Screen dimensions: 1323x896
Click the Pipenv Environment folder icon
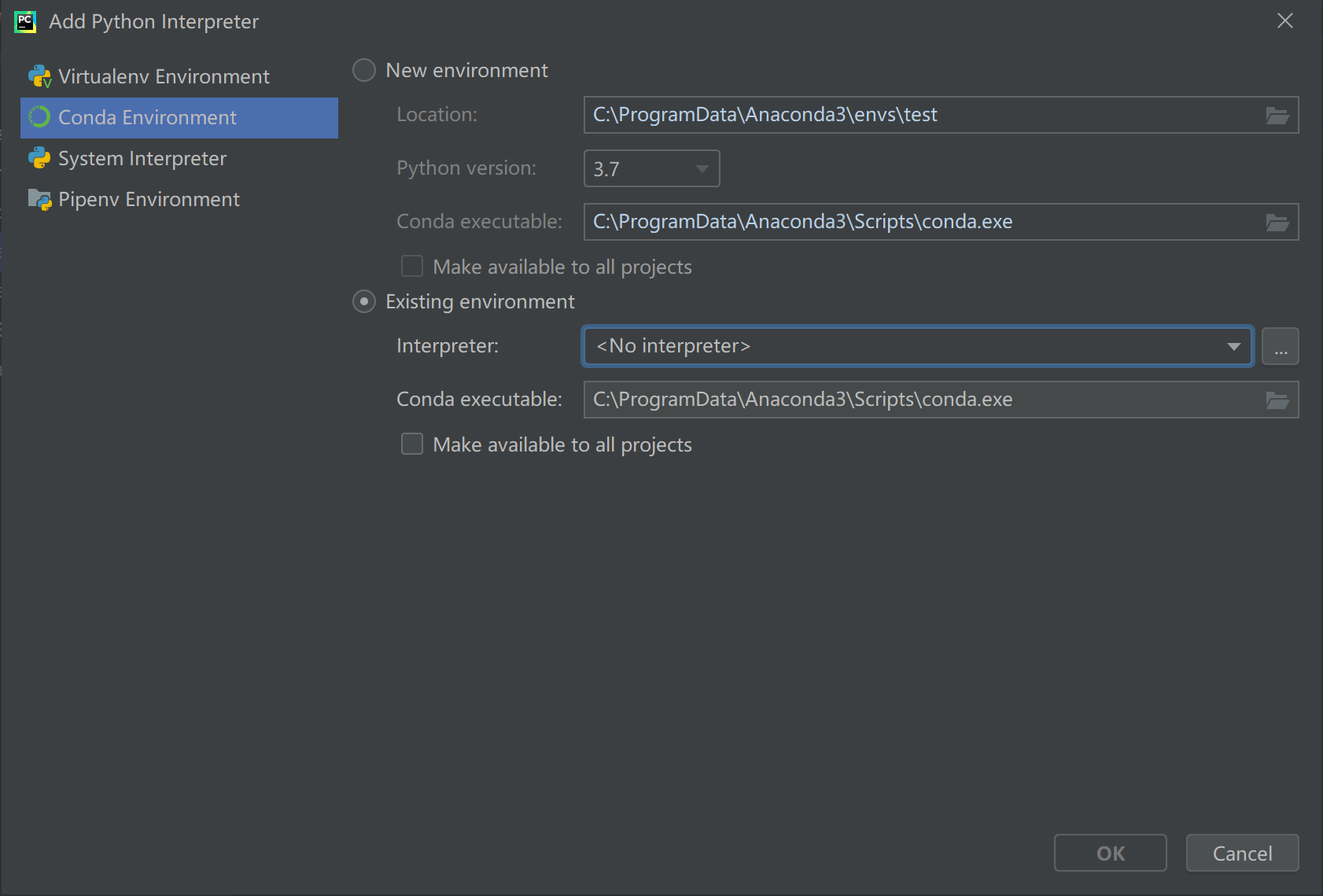click(39, 199)
